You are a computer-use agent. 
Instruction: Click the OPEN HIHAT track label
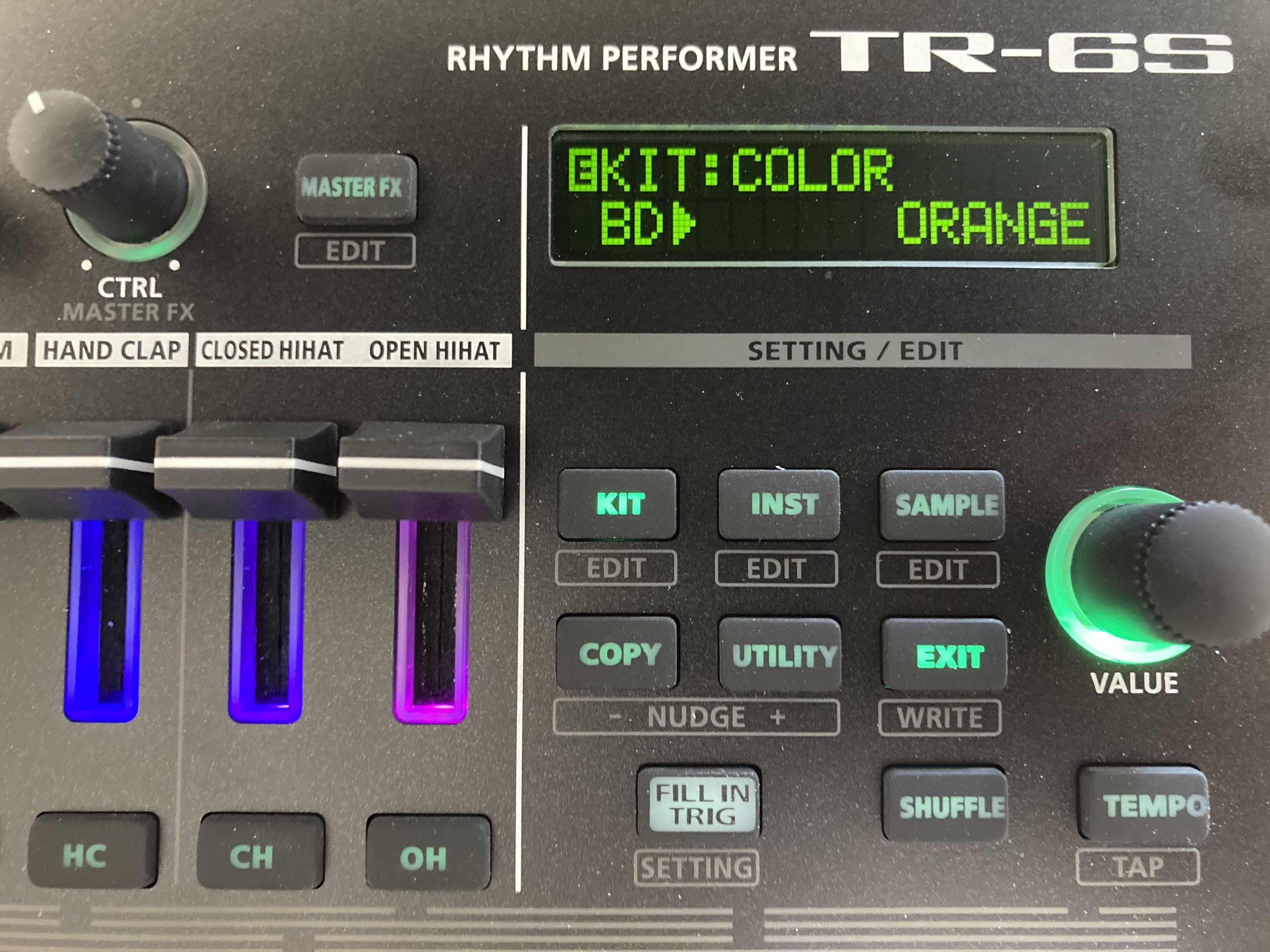(435, 351)
